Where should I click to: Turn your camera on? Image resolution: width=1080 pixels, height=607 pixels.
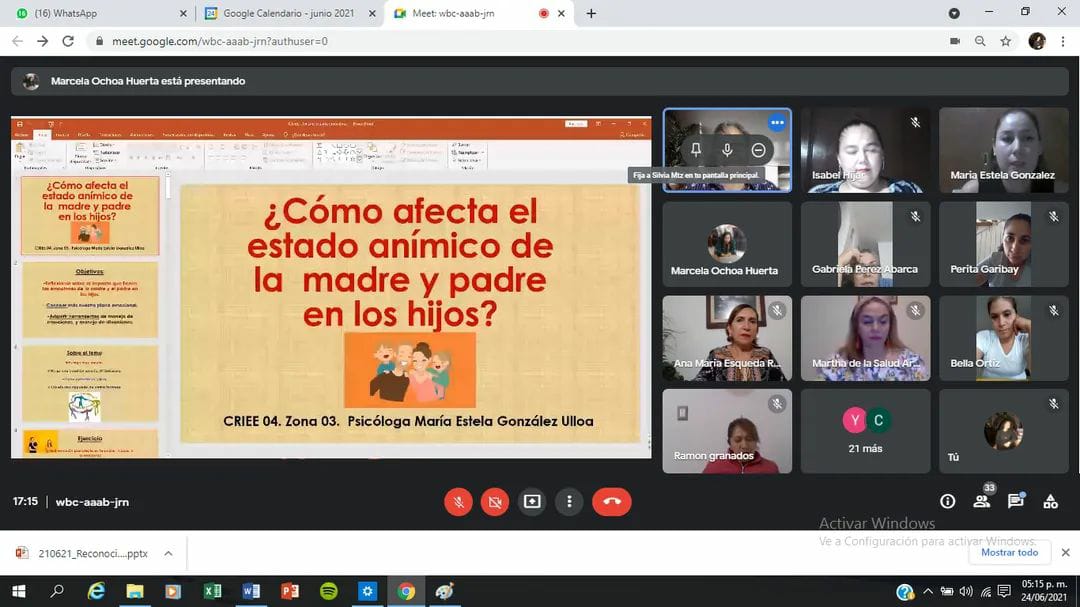coord(494,502)
